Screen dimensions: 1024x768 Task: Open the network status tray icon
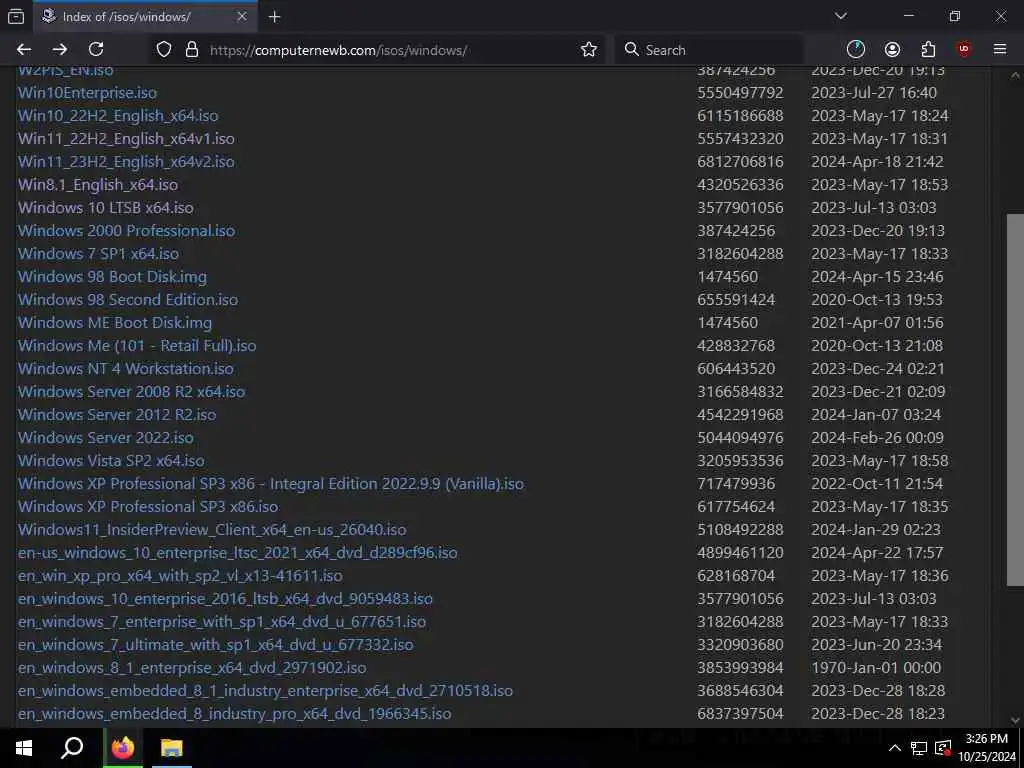[919, 748]
